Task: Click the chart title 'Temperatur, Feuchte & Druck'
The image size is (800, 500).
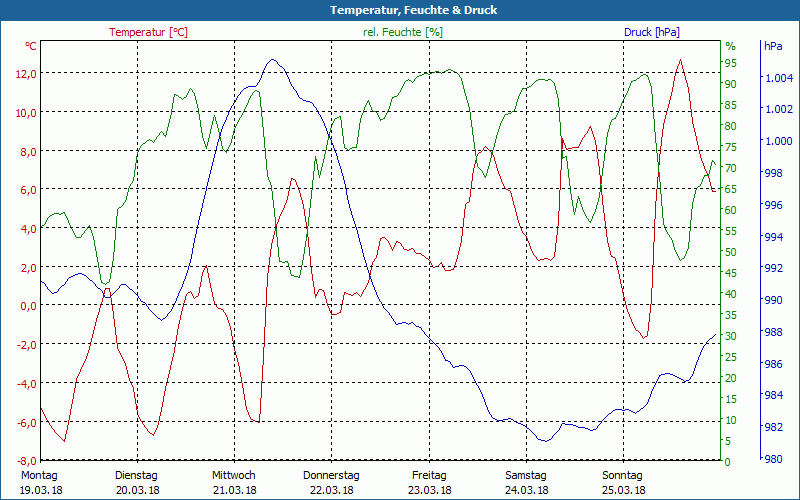Action: [413, 10]
